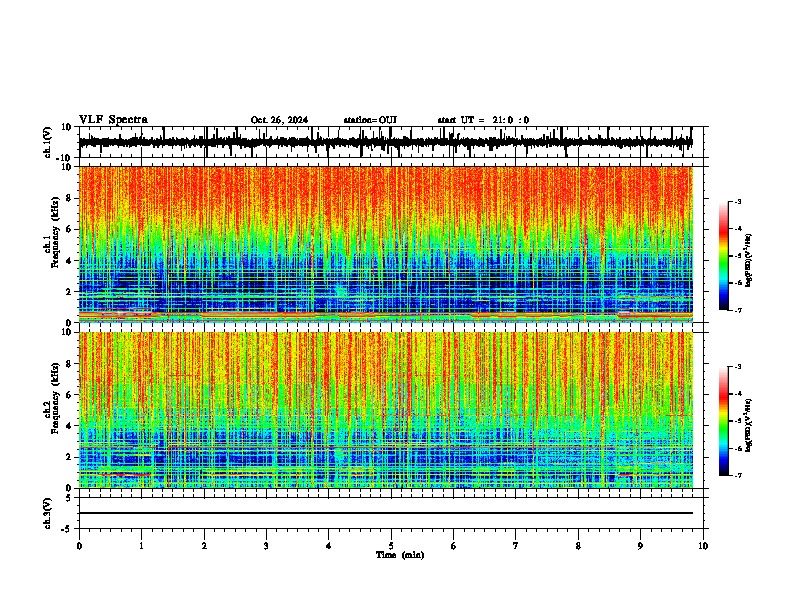This screenshot has width=792, height=612.
Task: Click tick label "6" on the Time axis
Action: pos(454,546)
